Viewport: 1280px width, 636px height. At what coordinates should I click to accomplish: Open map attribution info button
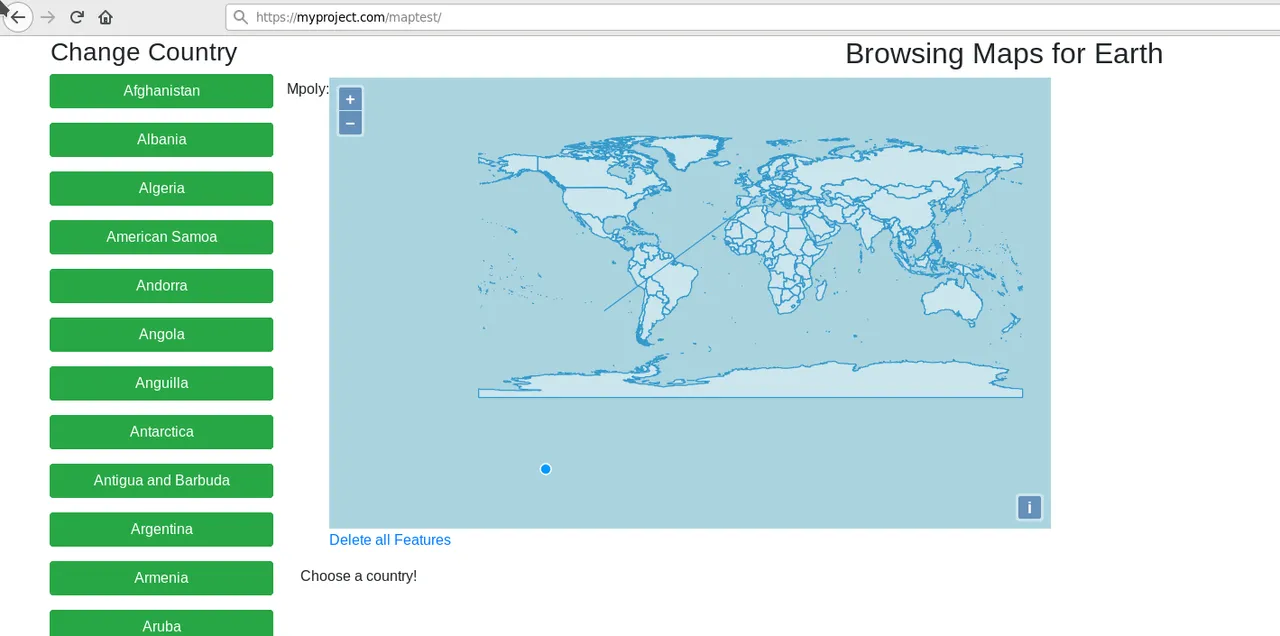1029,507
